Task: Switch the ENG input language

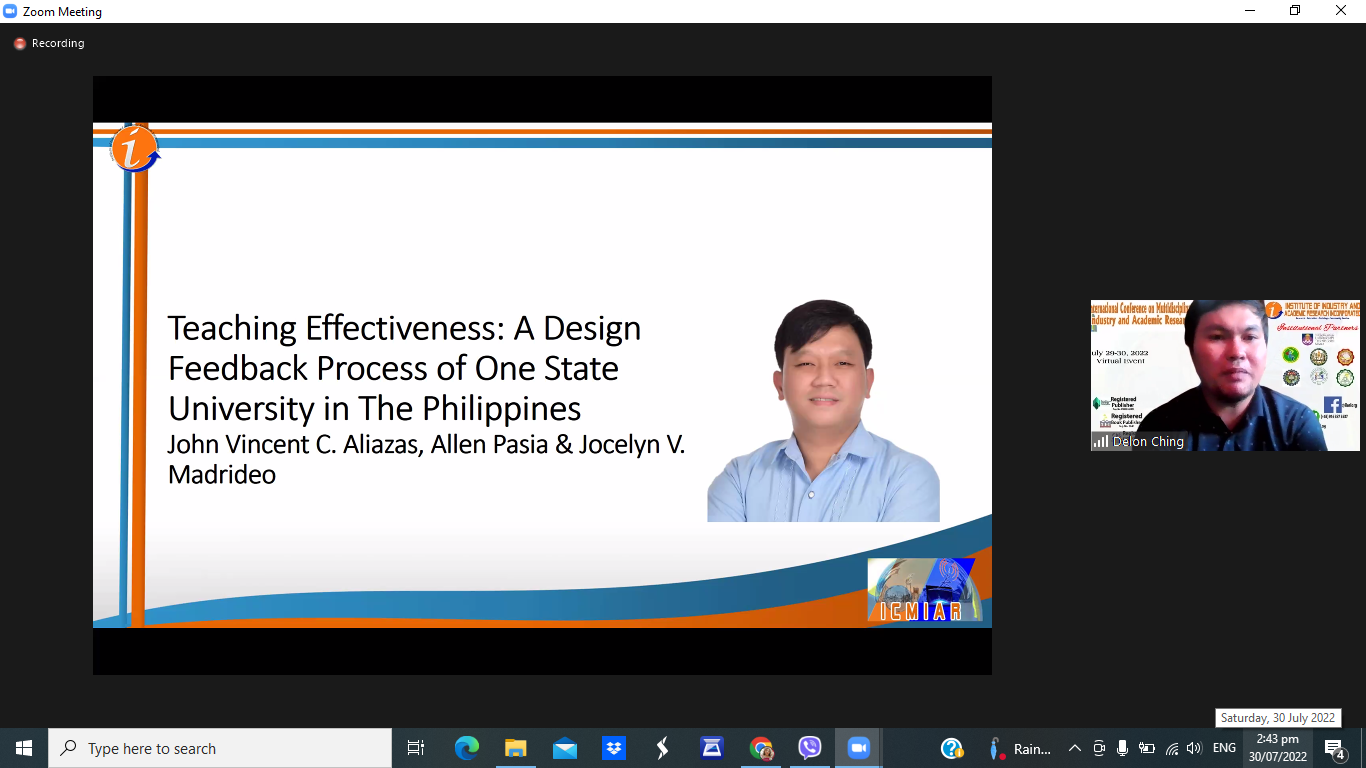Action: [1224, 748]
